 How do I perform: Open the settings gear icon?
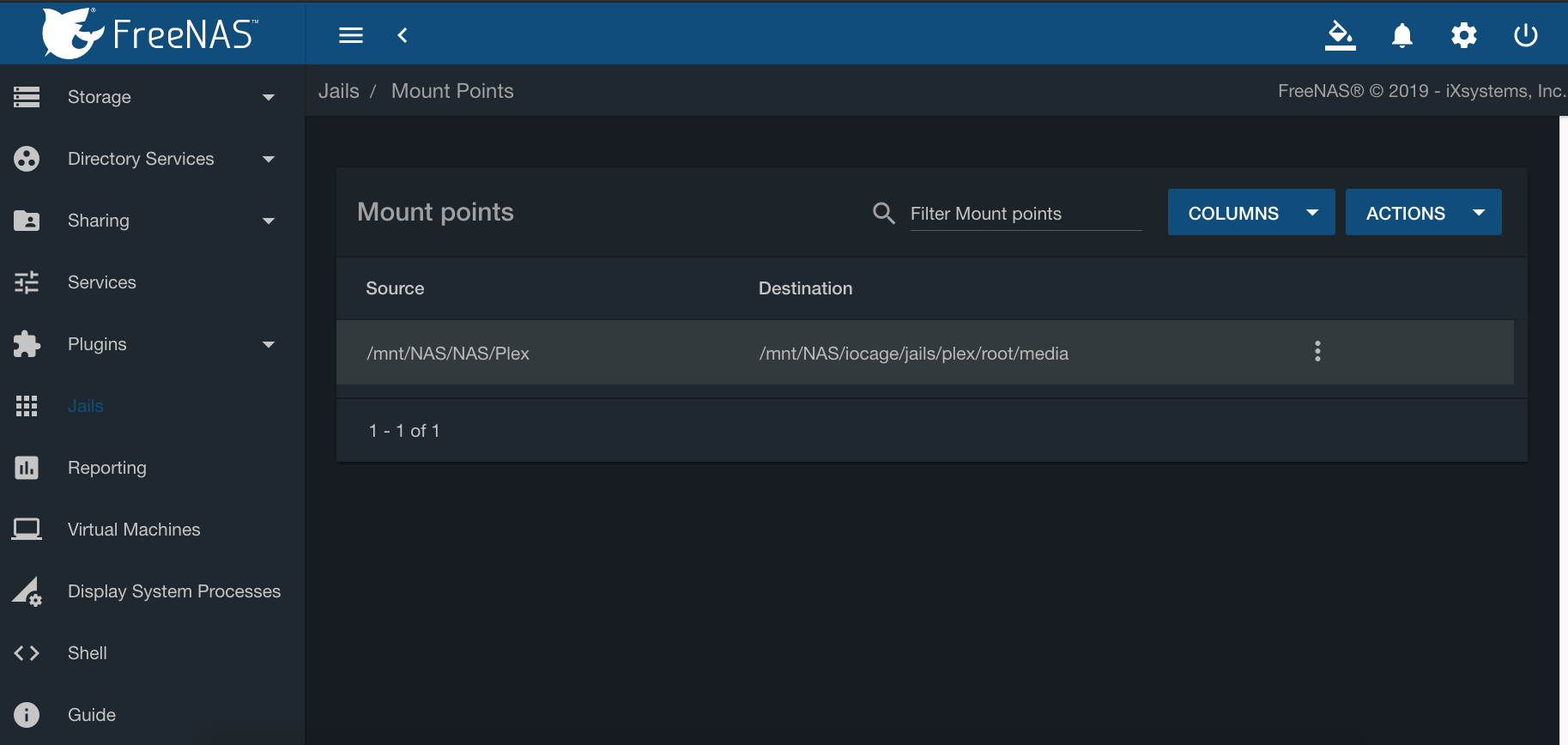(1464, 35)
